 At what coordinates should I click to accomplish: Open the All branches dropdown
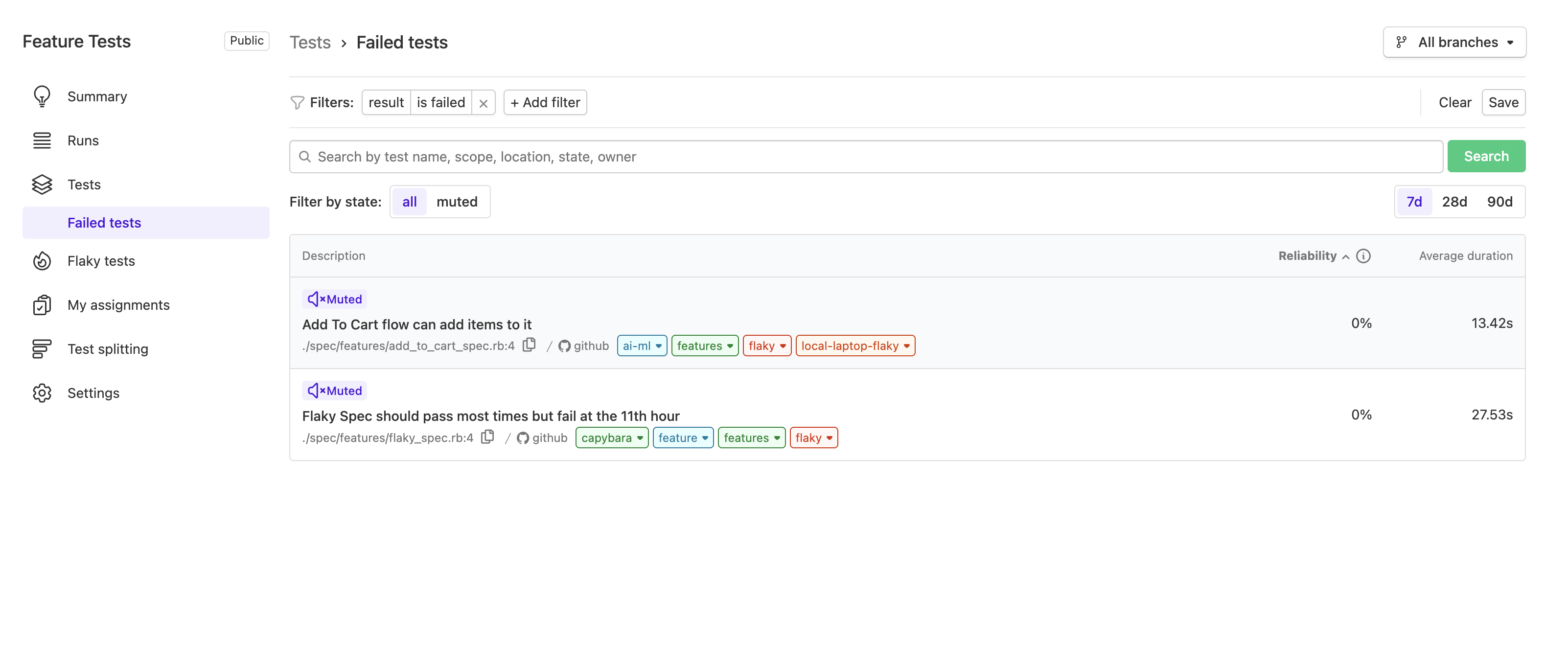1454,42
